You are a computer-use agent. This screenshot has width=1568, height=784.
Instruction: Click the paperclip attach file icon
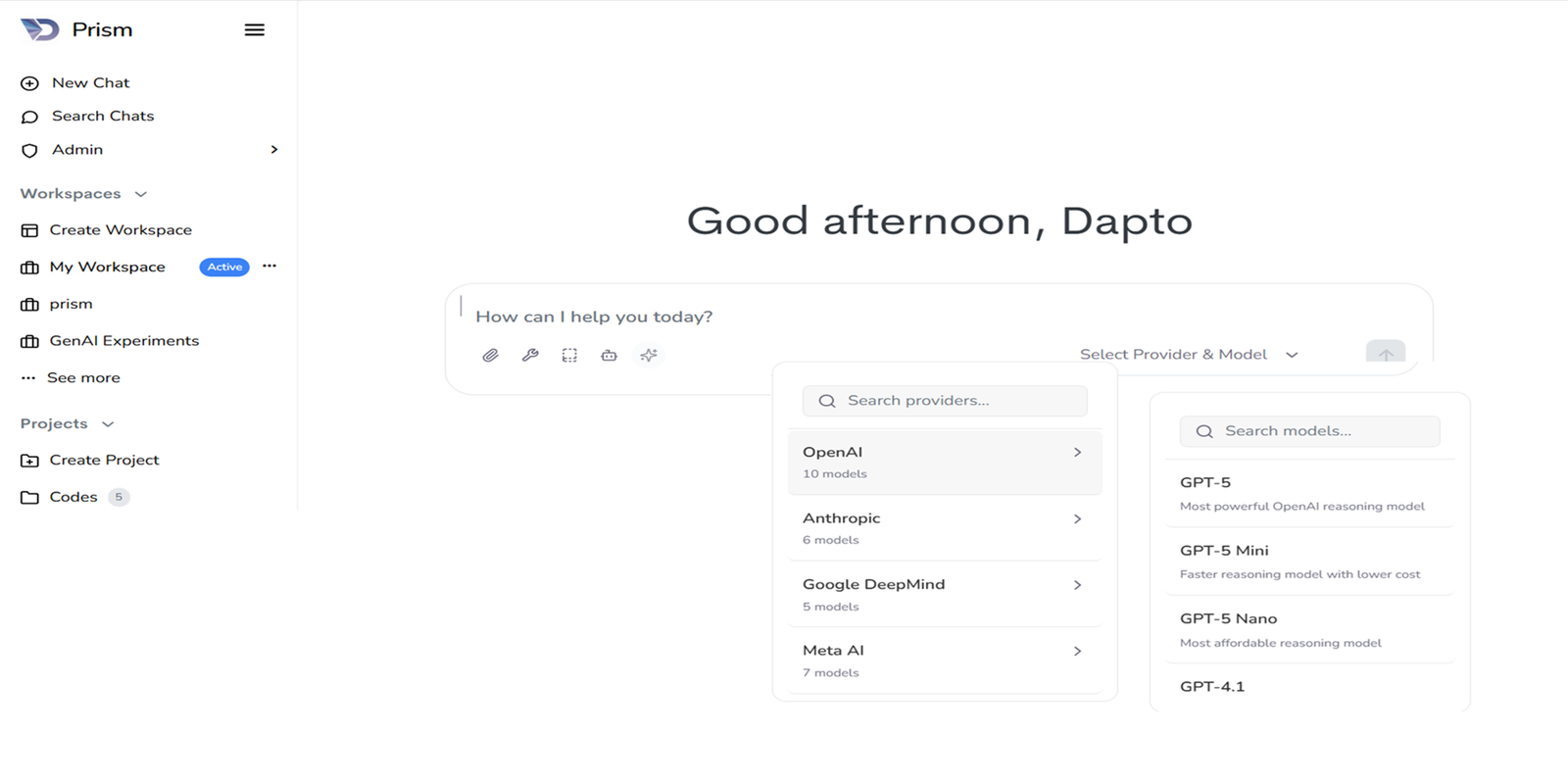[x=490, y=355]
